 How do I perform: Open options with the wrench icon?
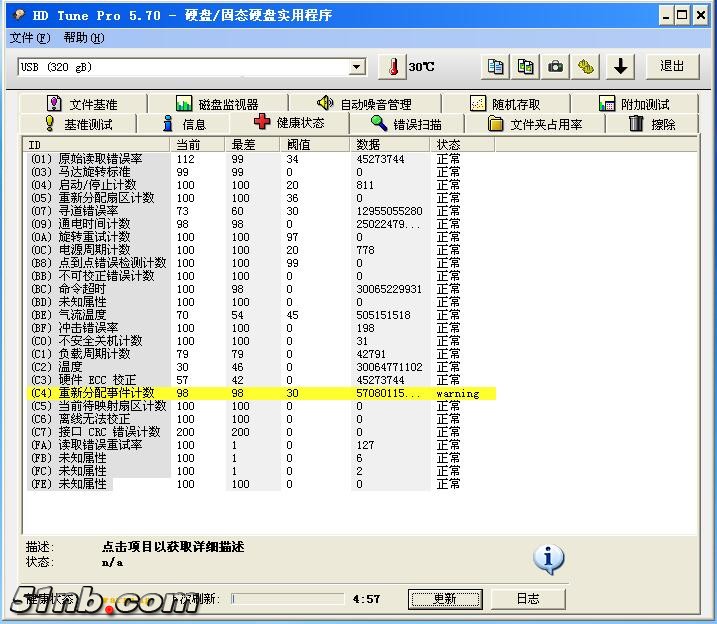tap(586, 67)
